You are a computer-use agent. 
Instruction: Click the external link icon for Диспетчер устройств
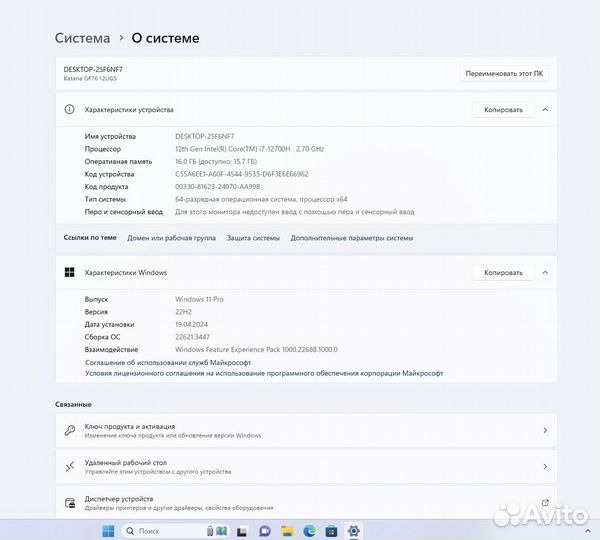click(544, 502)
